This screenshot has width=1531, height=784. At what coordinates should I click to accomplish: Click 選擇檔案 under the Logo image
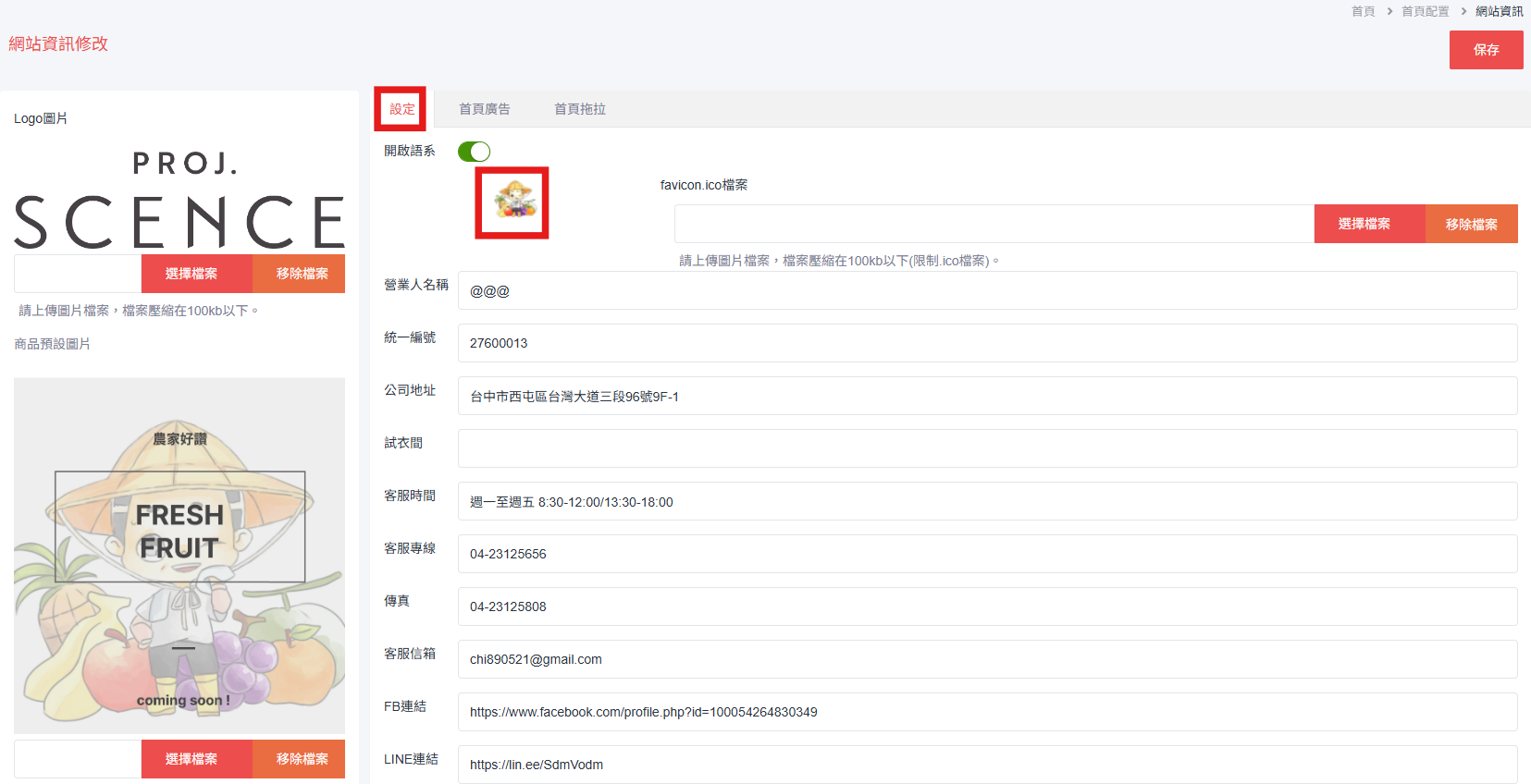tap(196, 274)
